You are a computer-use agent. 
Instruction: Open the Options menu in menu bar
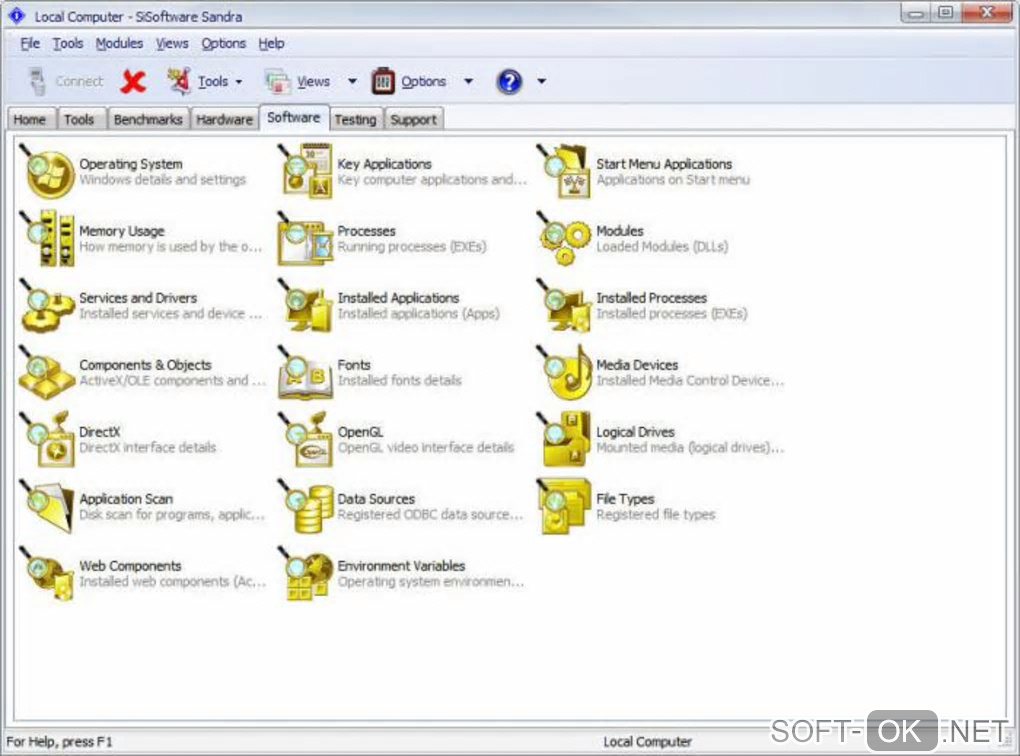[223, 44]
